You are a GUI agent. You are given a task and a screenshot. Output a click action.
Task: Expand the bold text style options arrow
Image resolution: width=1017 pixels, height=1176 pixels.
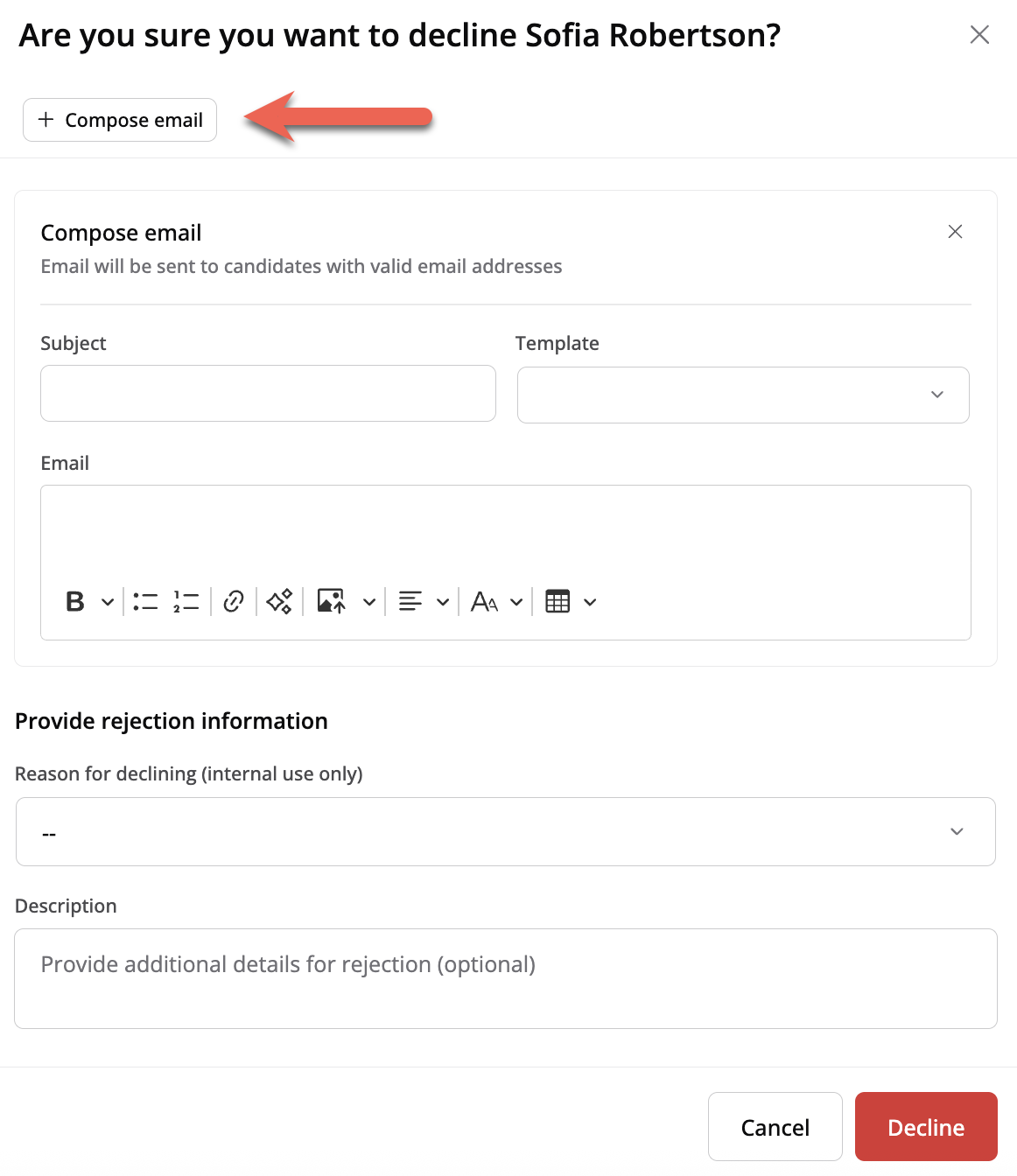(108, 602)
